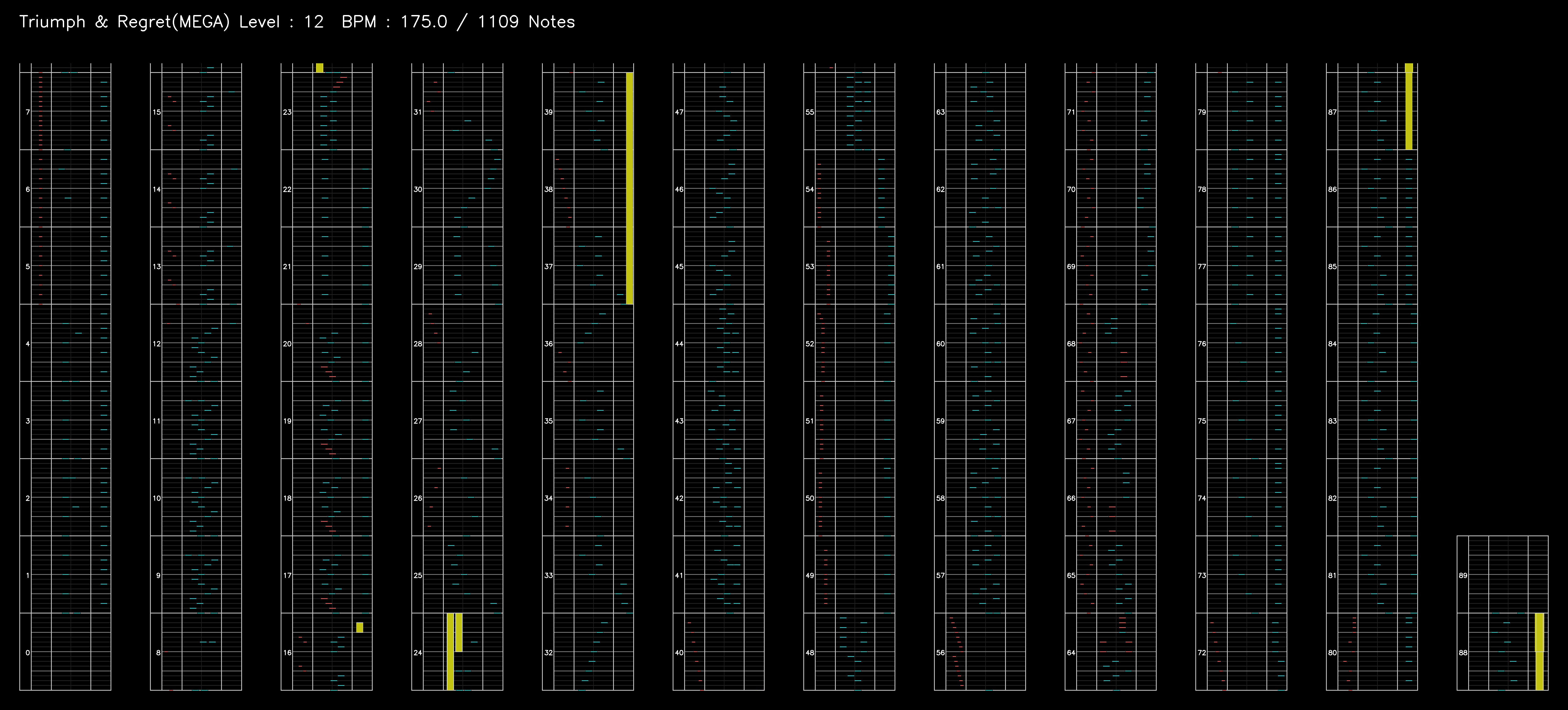The image size is (1568, 710).
Task: Select measure number 2 label
Action: coord(27,498)
